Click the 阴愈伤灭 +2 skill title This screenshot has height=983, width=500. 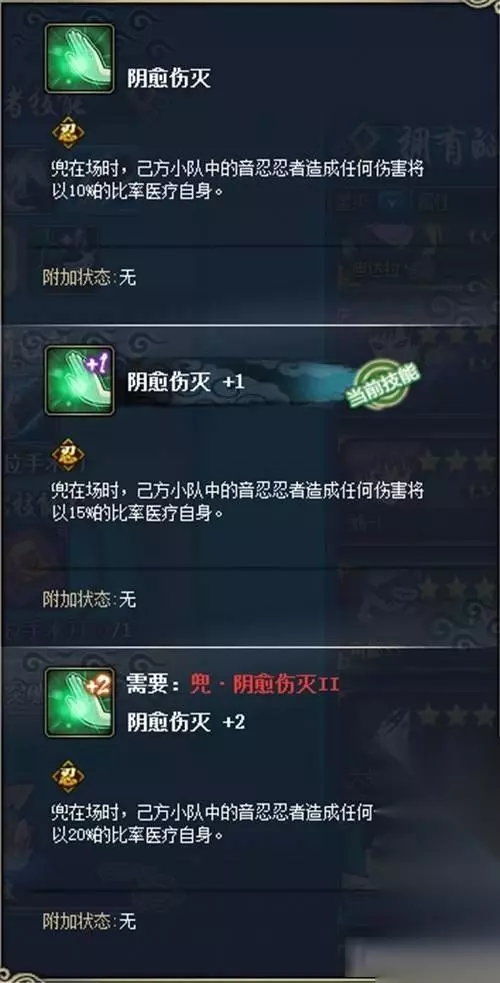point(185,722)
